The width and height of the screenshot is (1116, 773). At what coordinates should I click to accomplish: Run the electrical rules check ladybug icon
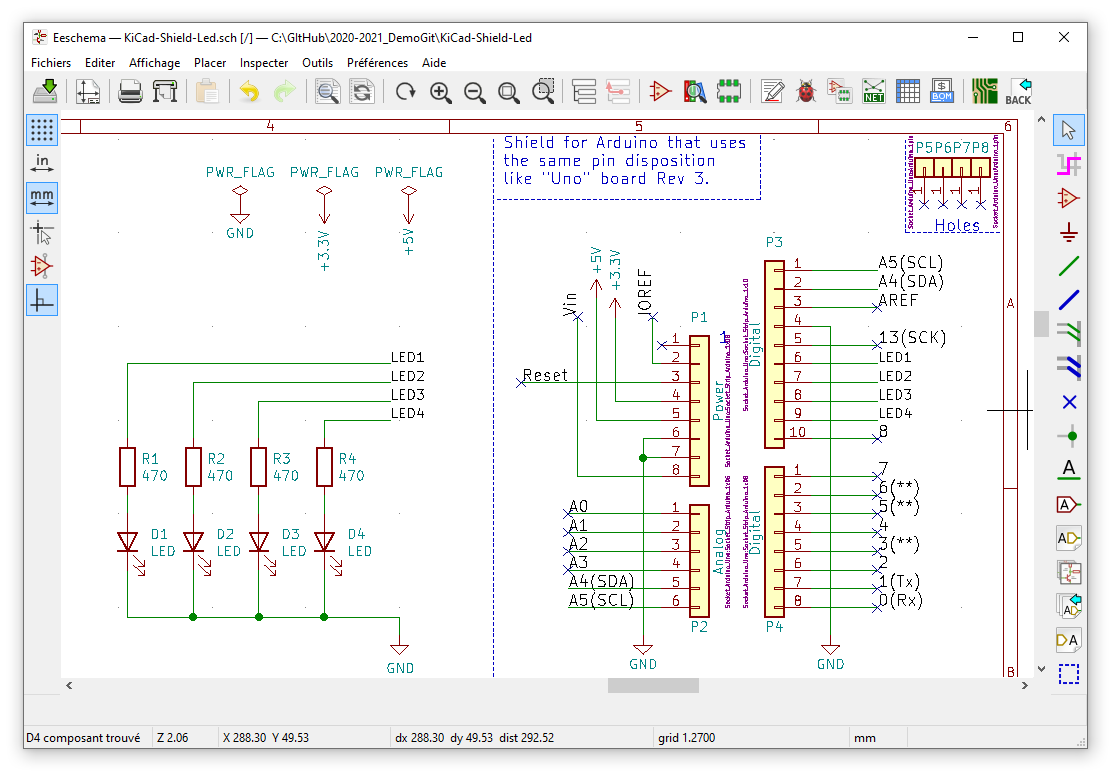click(806, 92)
